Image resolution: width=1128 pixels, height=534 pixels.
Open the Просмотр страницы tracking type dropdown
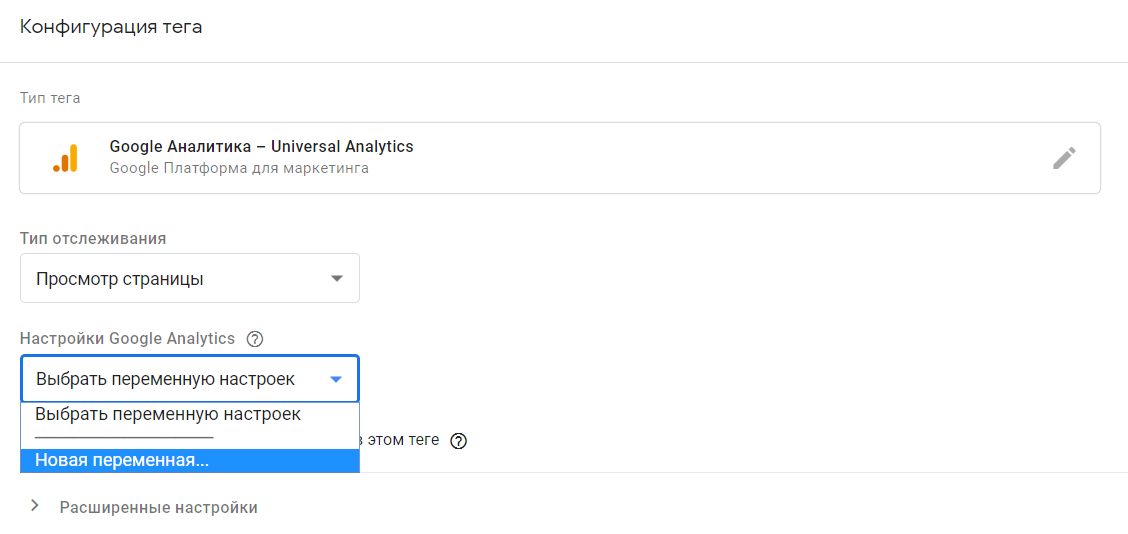190,278
